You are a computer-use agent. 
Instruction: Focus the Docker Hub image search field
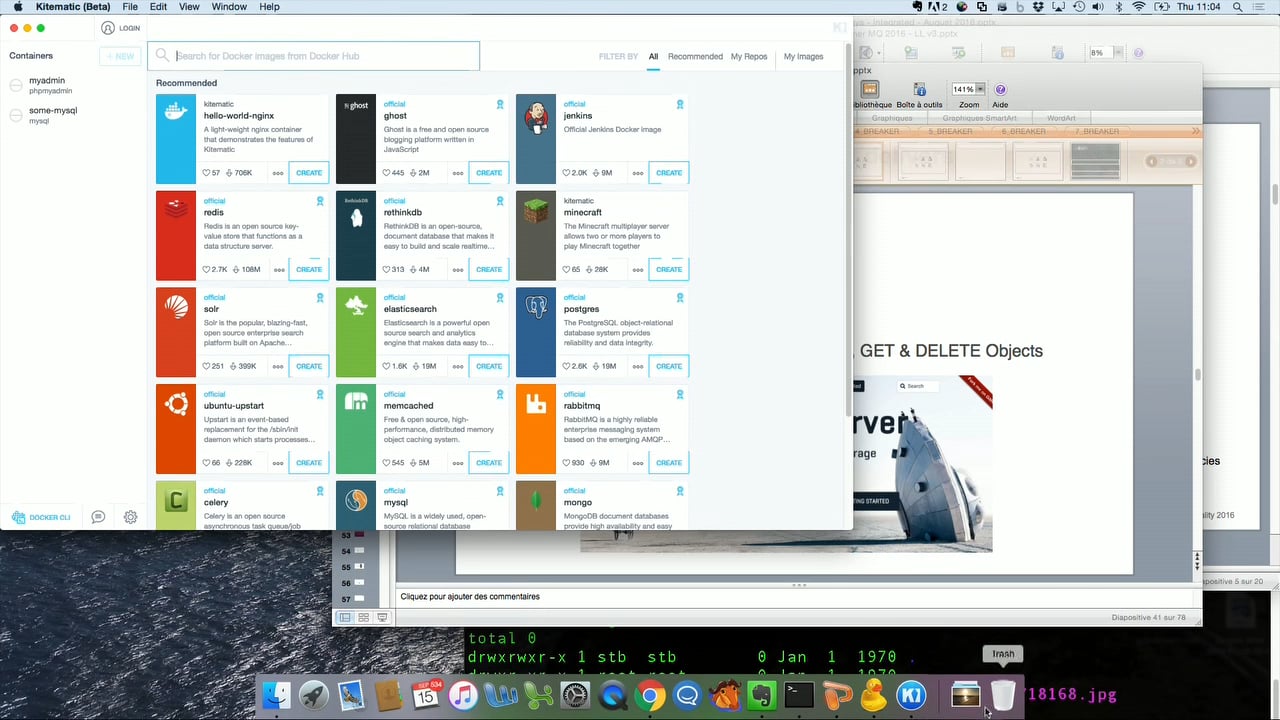pyautogui.click(x=314, y=56)
